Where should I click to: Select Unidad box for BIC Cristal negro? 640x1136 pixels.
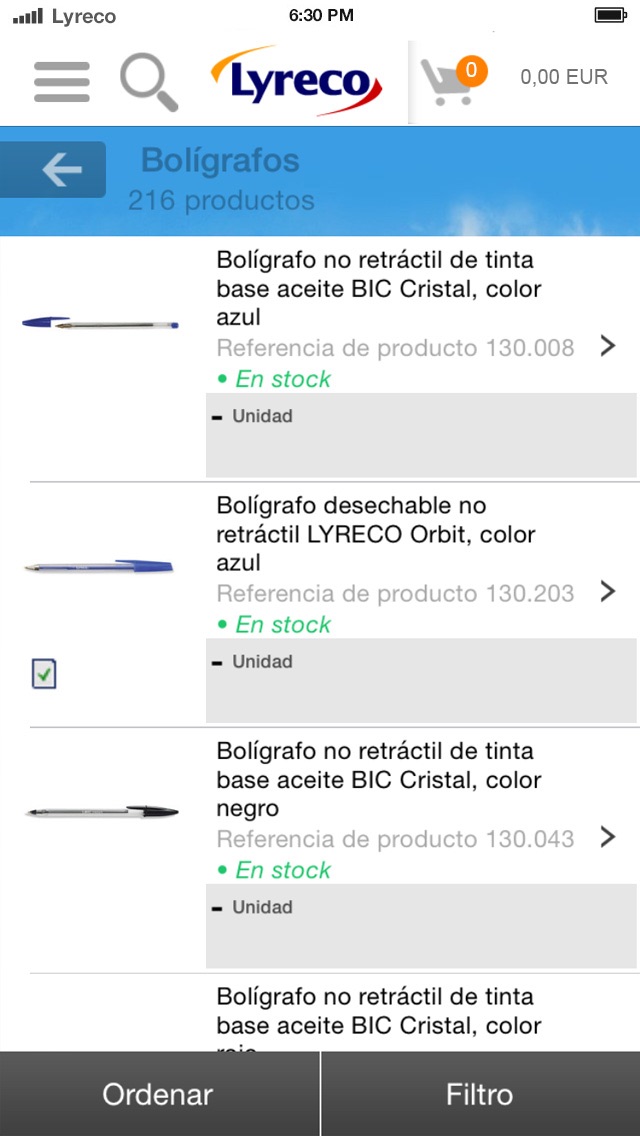[420, 925]
